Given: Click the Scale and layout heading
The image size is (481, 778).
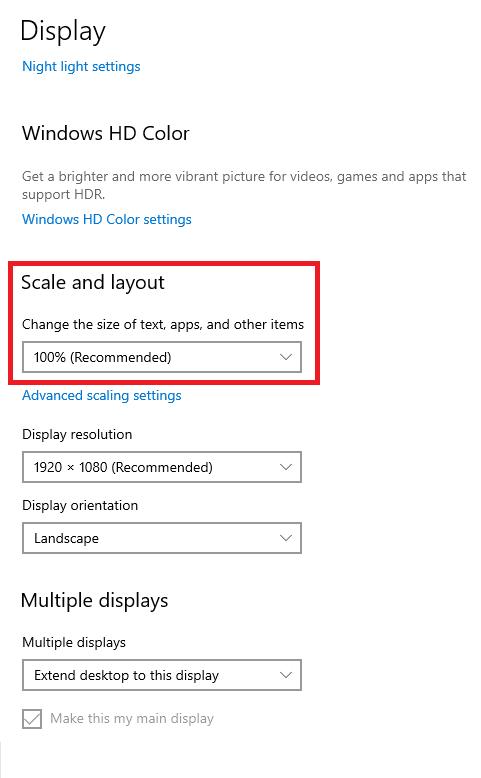Looking at the screenshot, I should click(93, 282).
